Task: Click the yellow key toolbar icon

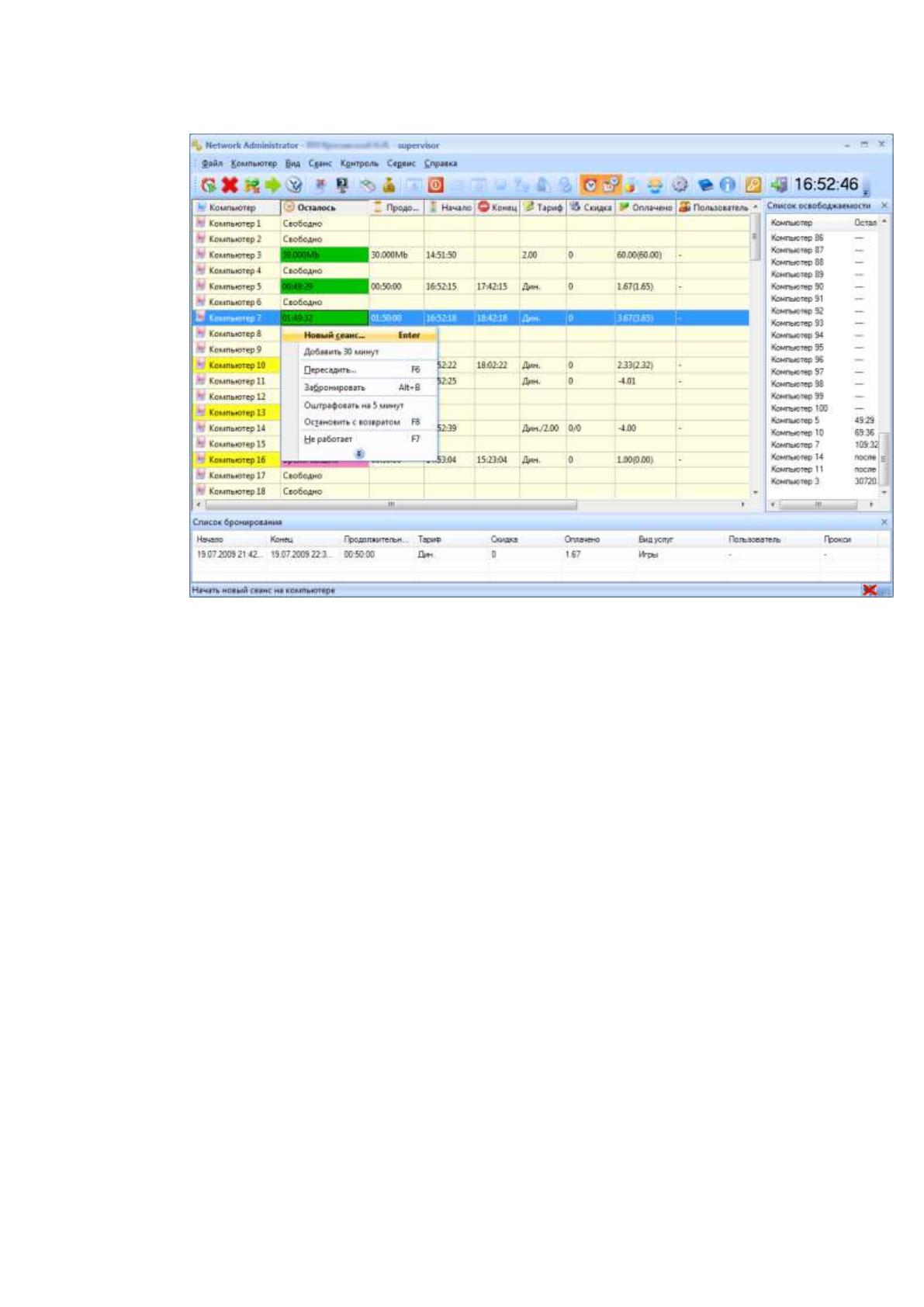Action: click(752, 185)
